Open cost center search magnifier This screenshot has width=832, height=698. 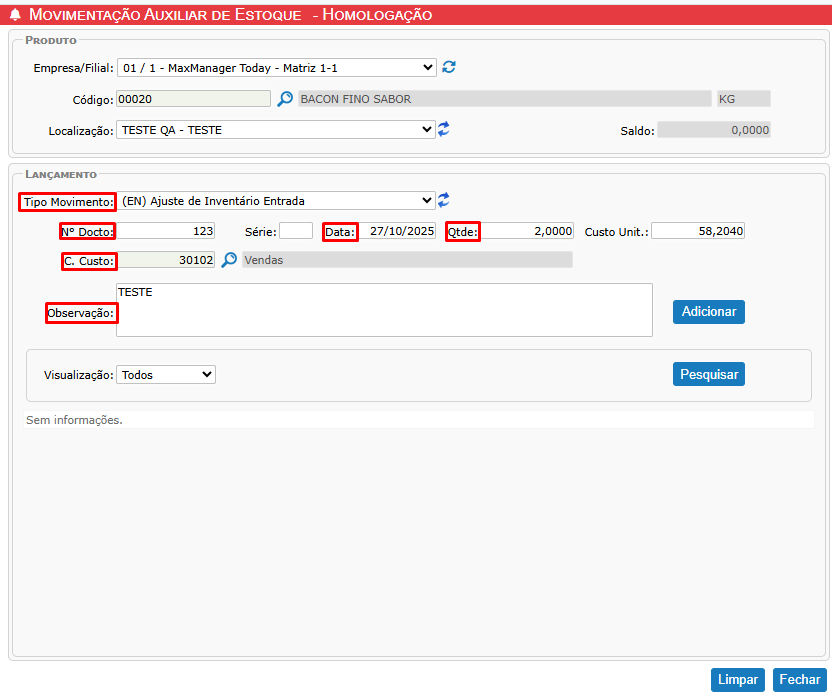229,260
